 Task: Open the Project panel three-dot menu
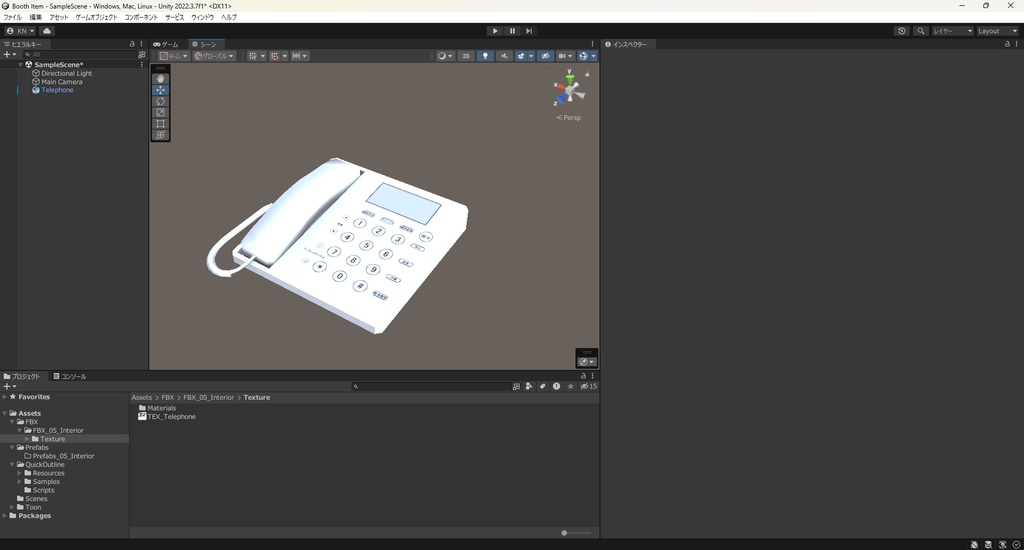[592, 376]
